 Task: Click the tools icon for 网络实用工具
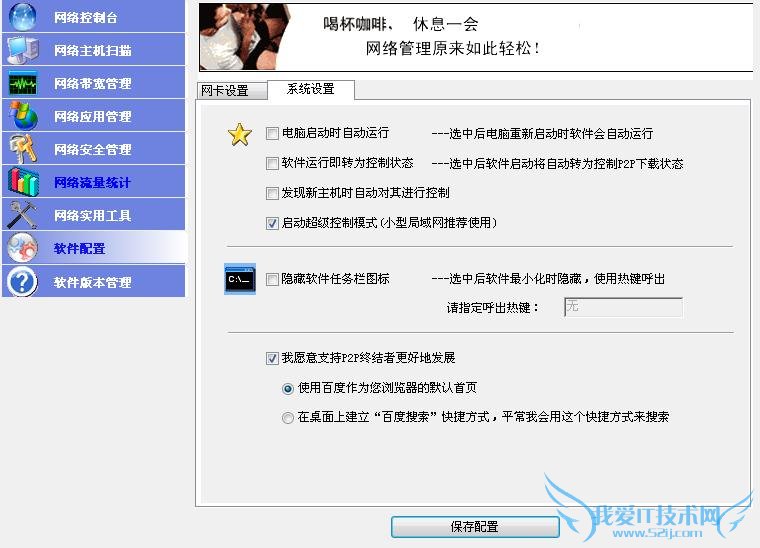pyautogui.click(x=23, y=215)
